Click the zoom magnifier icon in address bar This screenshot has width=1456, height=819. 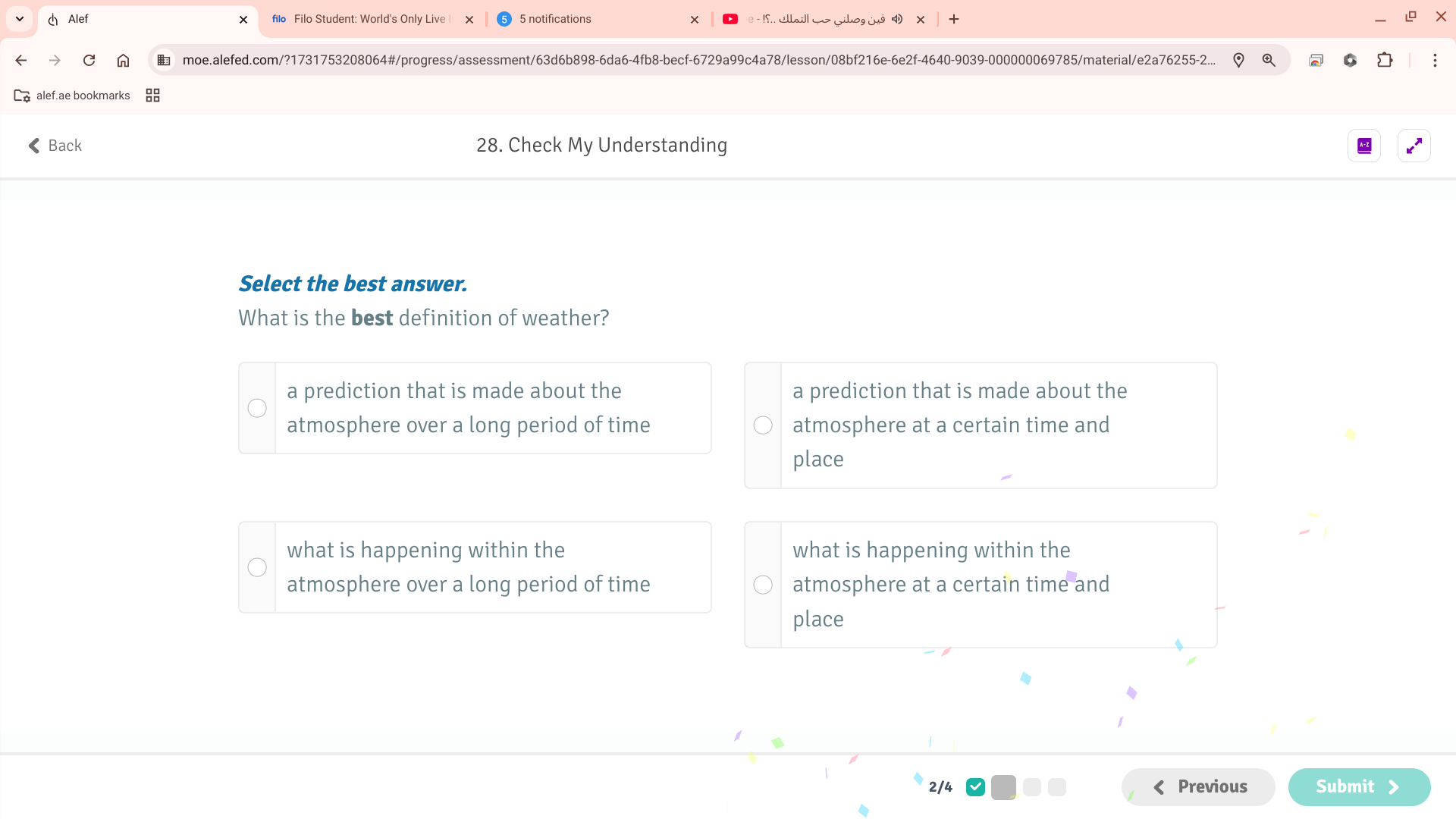(1269, 60)
